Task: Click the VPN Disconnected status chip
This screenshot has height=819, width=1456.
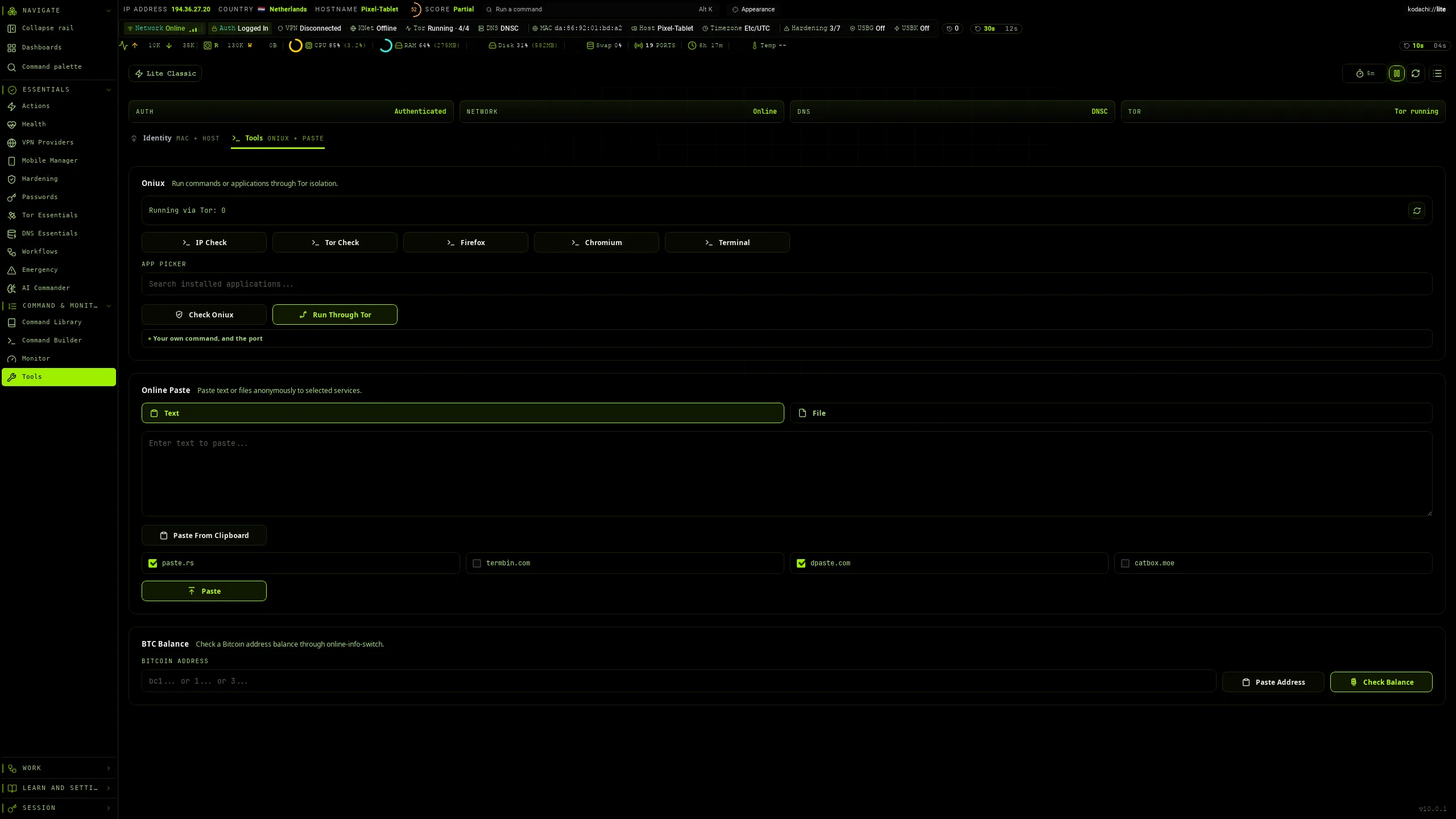Action: [309, 28]
